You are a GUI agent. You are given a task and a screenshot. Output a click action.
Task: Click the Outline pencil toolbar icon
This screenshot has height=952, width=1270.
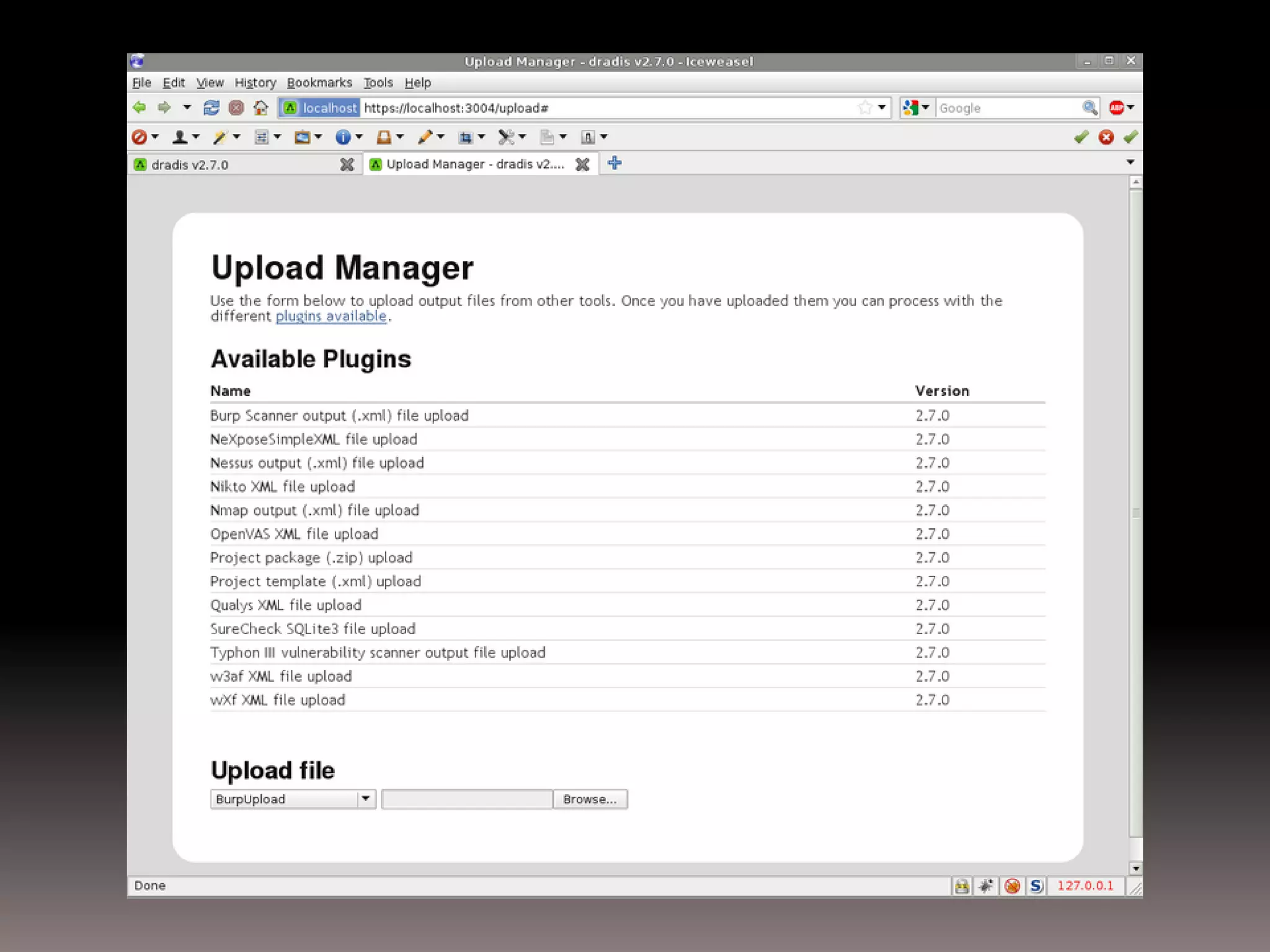pos(425,138)
